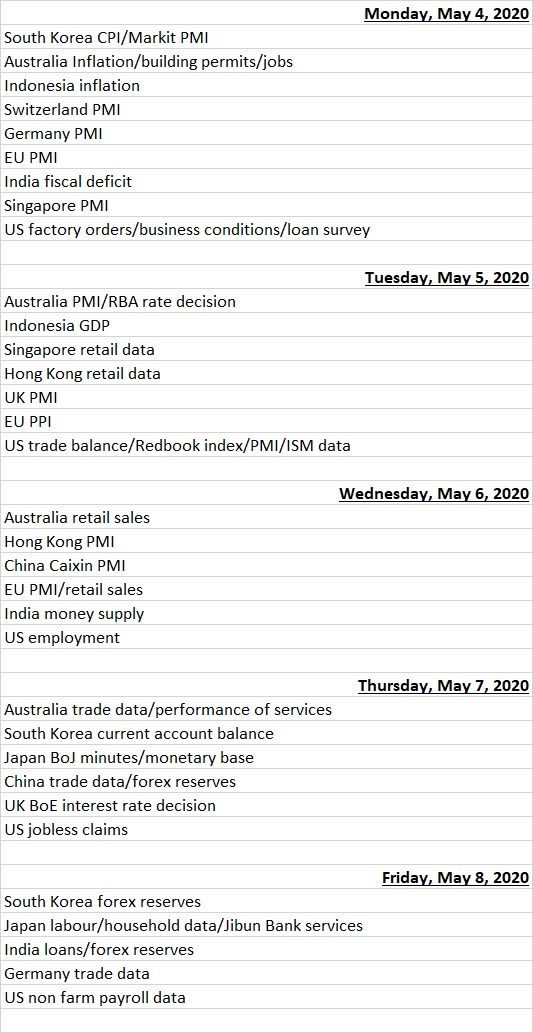Screen dimensions: 533x1033
Task: Select the India money supply row
Action: 266,613
